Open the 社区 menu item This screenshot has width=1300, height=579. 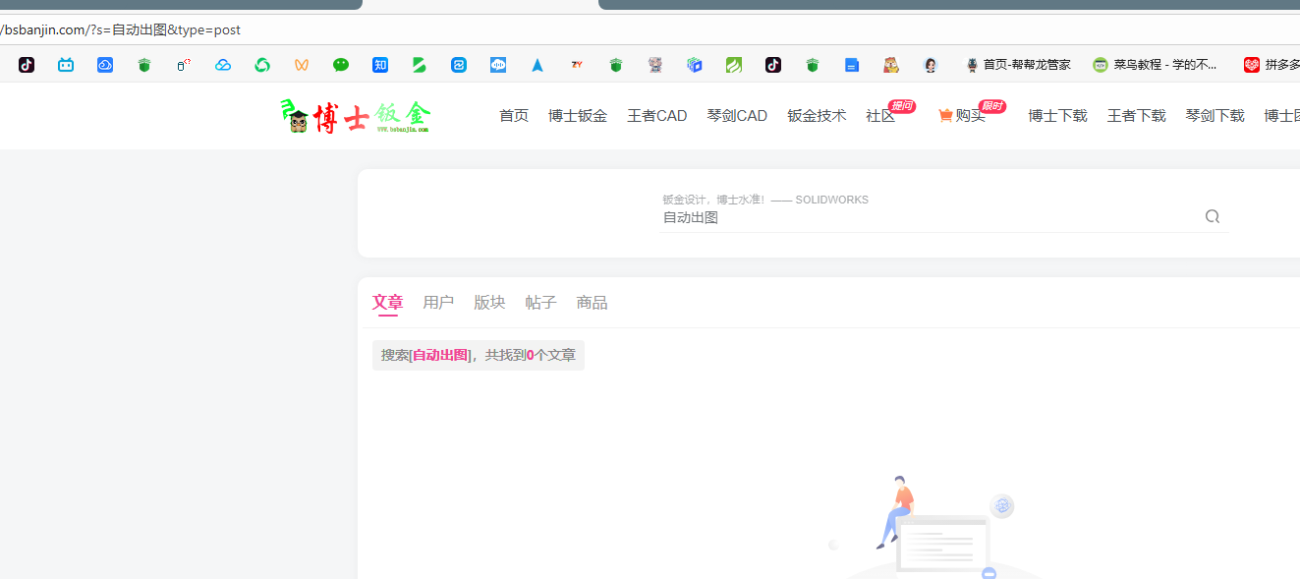[x=878, y=116]
